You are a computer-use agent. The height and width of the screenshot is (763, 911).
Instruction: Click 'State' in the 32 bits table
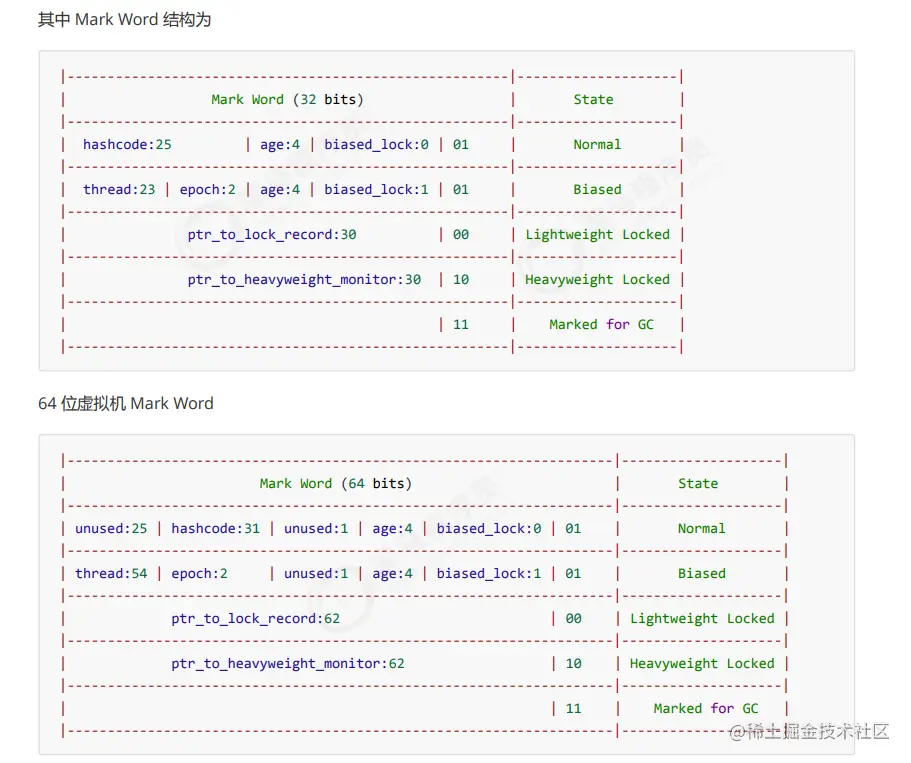[593, 99]
